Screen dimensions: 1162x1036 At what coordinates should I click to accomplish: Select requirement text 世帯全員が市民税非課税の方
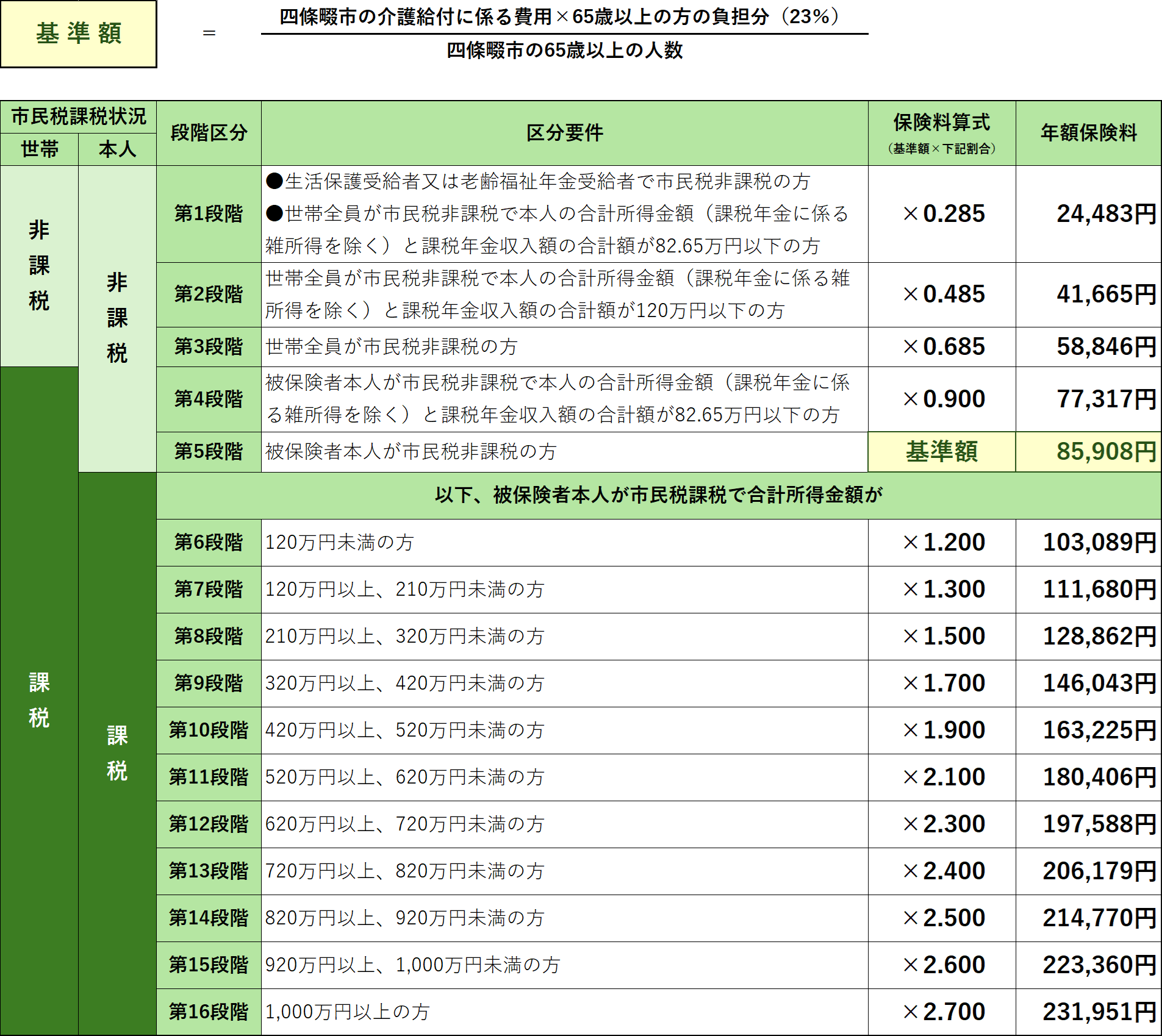[391, 347]
